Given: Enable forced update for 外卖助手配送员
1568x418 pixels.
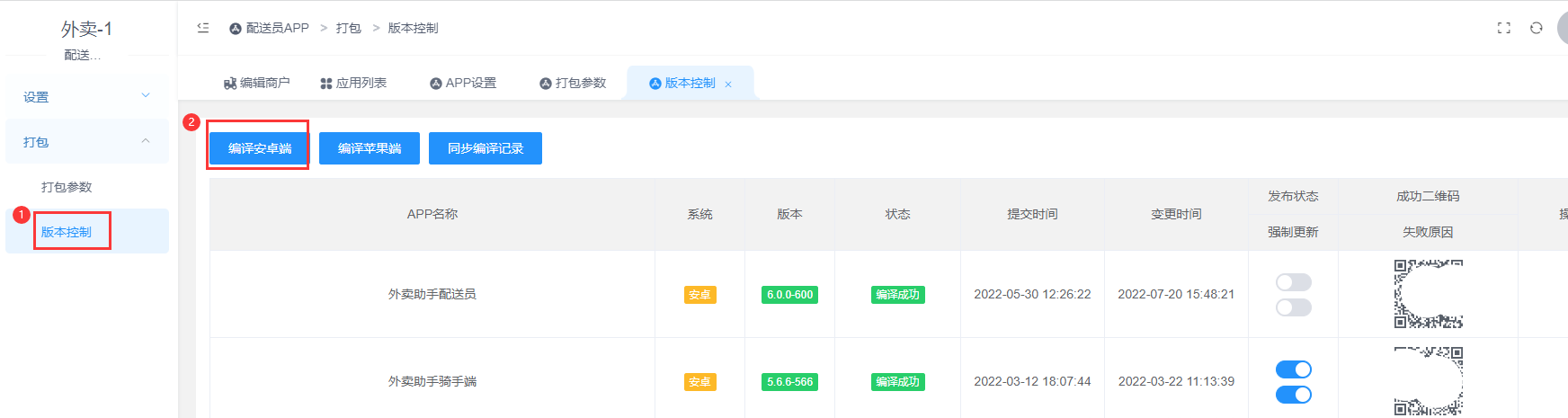Looking at the screenshot, I should coord(1293,307).
